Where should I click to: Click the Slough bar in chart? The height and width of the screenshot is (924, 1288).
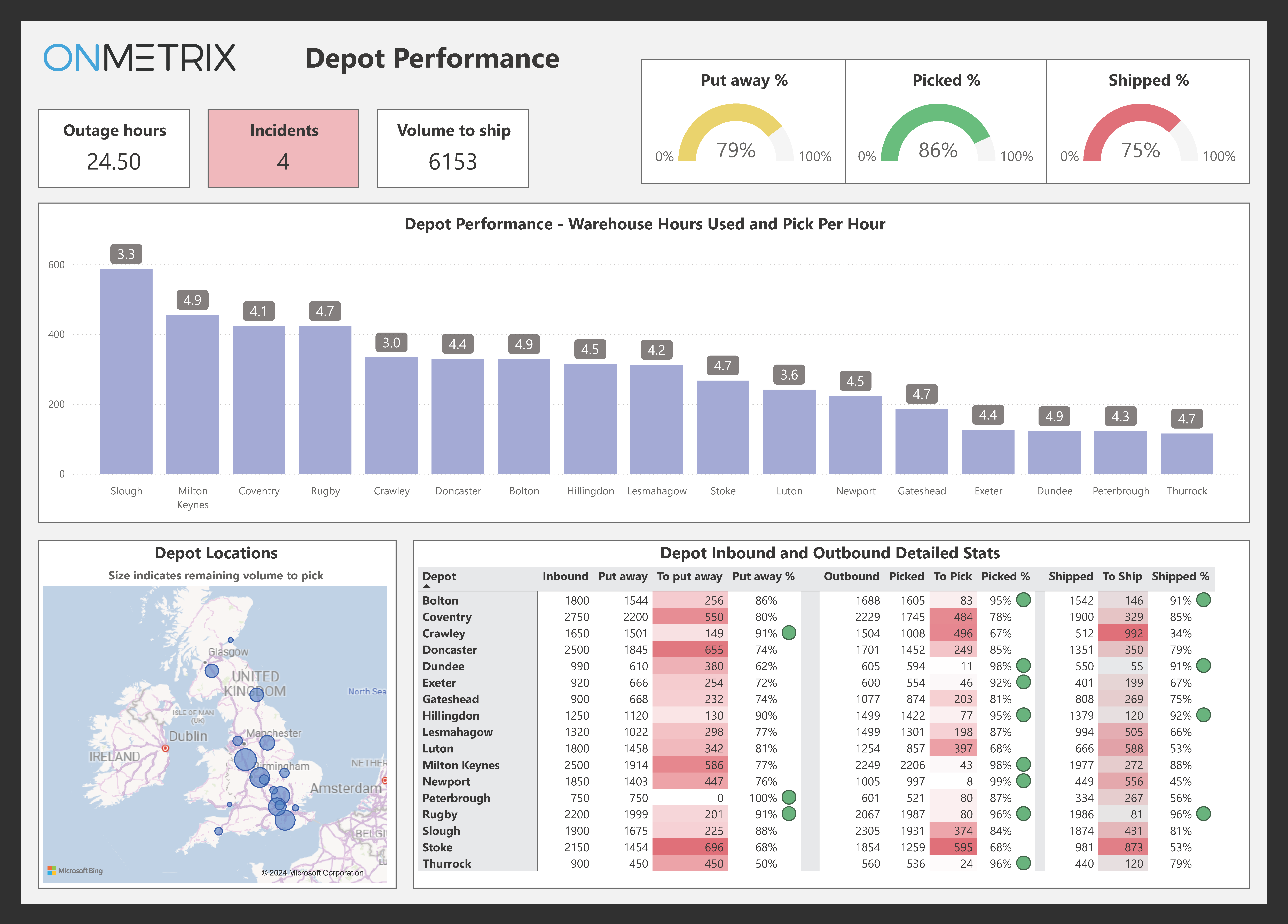click(126, 371)
